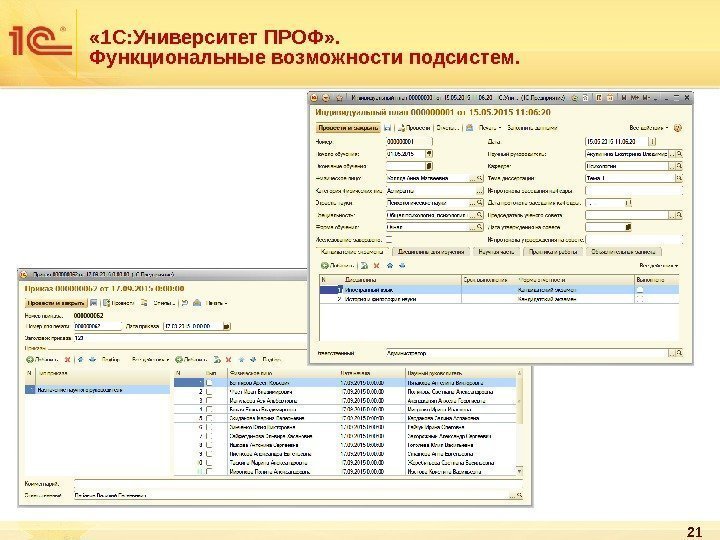Click the red delete X above the students list
The width and height of the screenshot is (720, 540).
click(228, 360)
